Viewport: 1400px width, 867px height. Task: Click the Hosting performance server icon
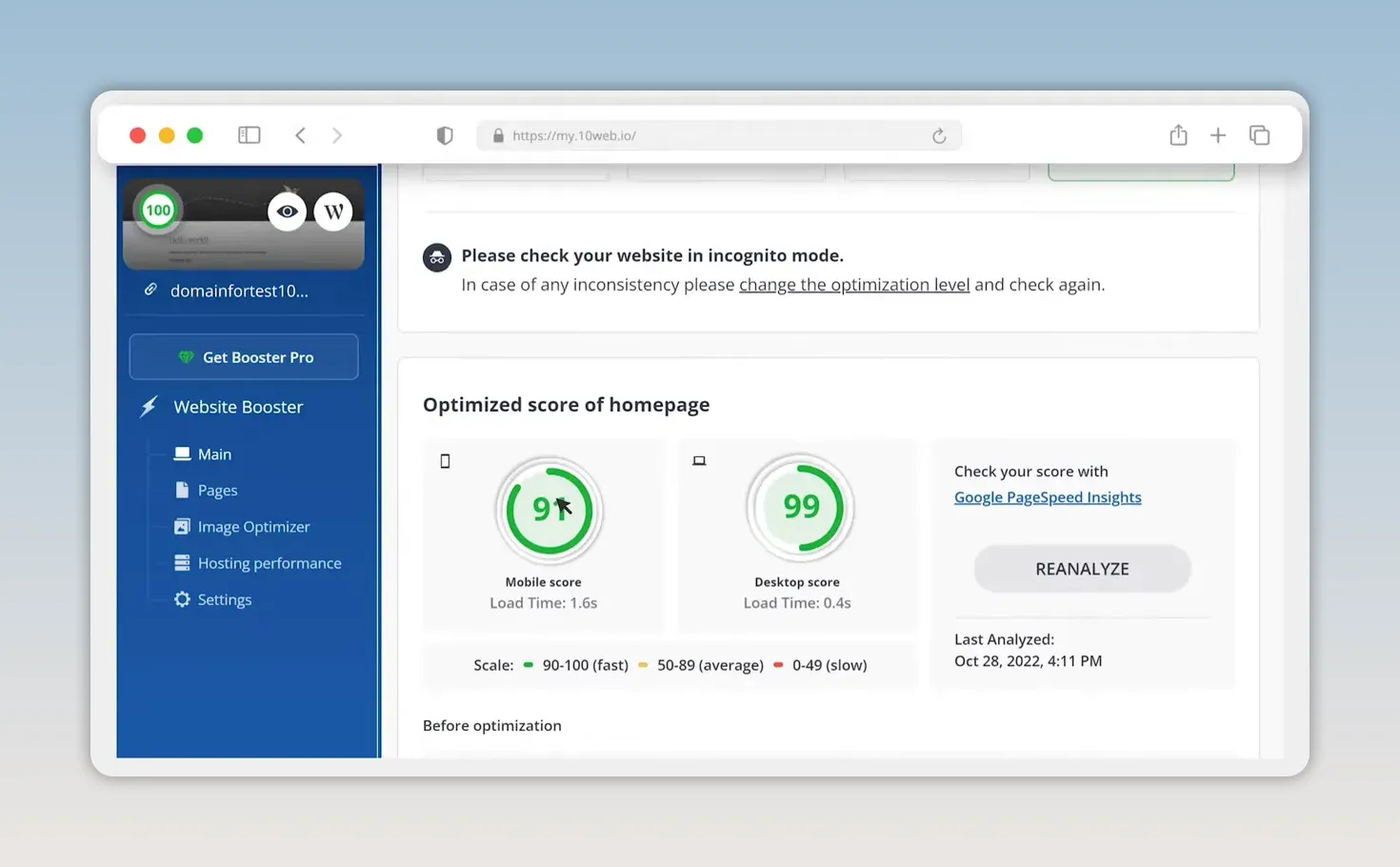[182, 562]
